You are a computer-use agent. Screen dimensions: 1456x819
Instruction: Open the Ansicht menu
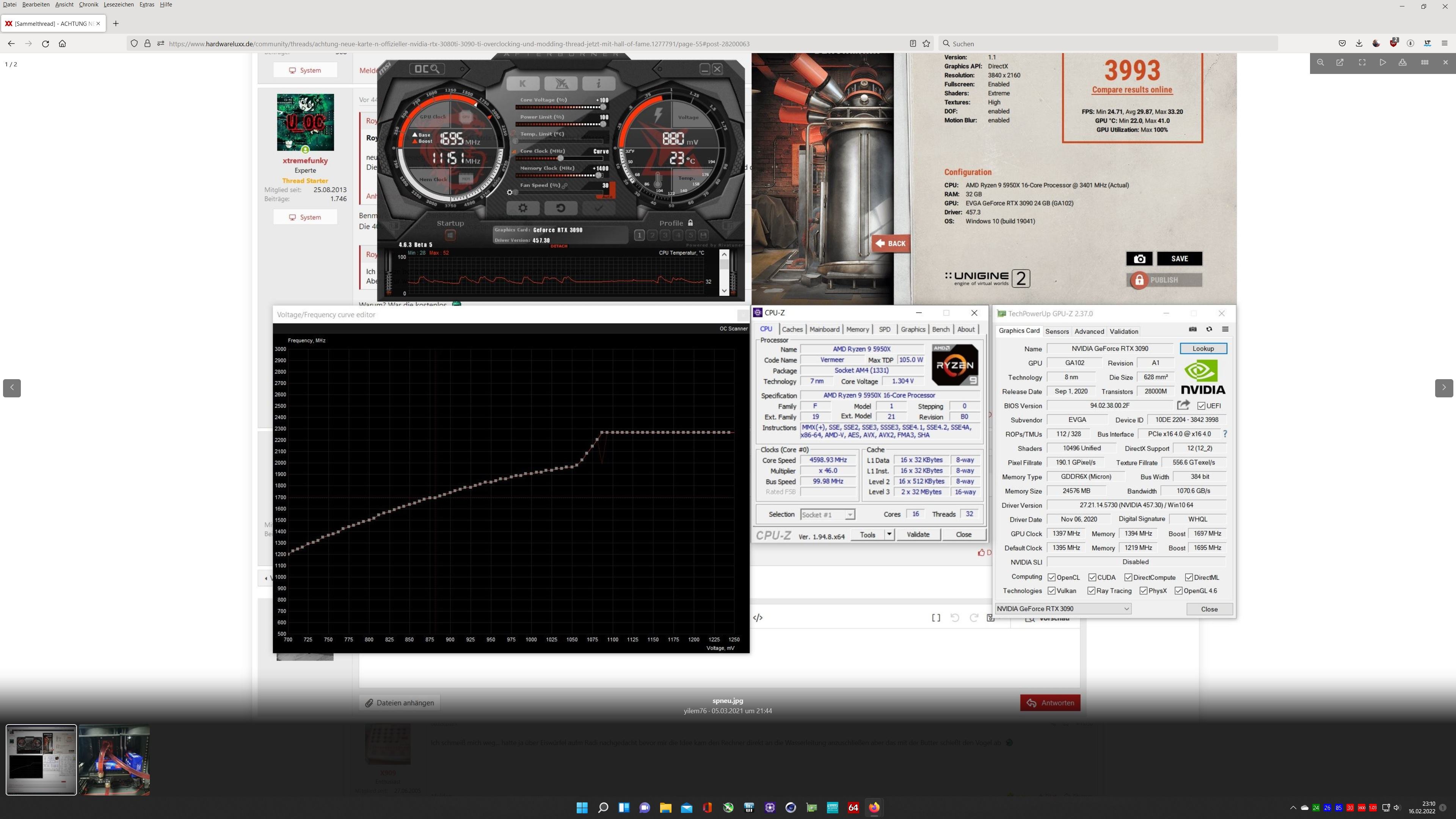(x=64, y=5)
